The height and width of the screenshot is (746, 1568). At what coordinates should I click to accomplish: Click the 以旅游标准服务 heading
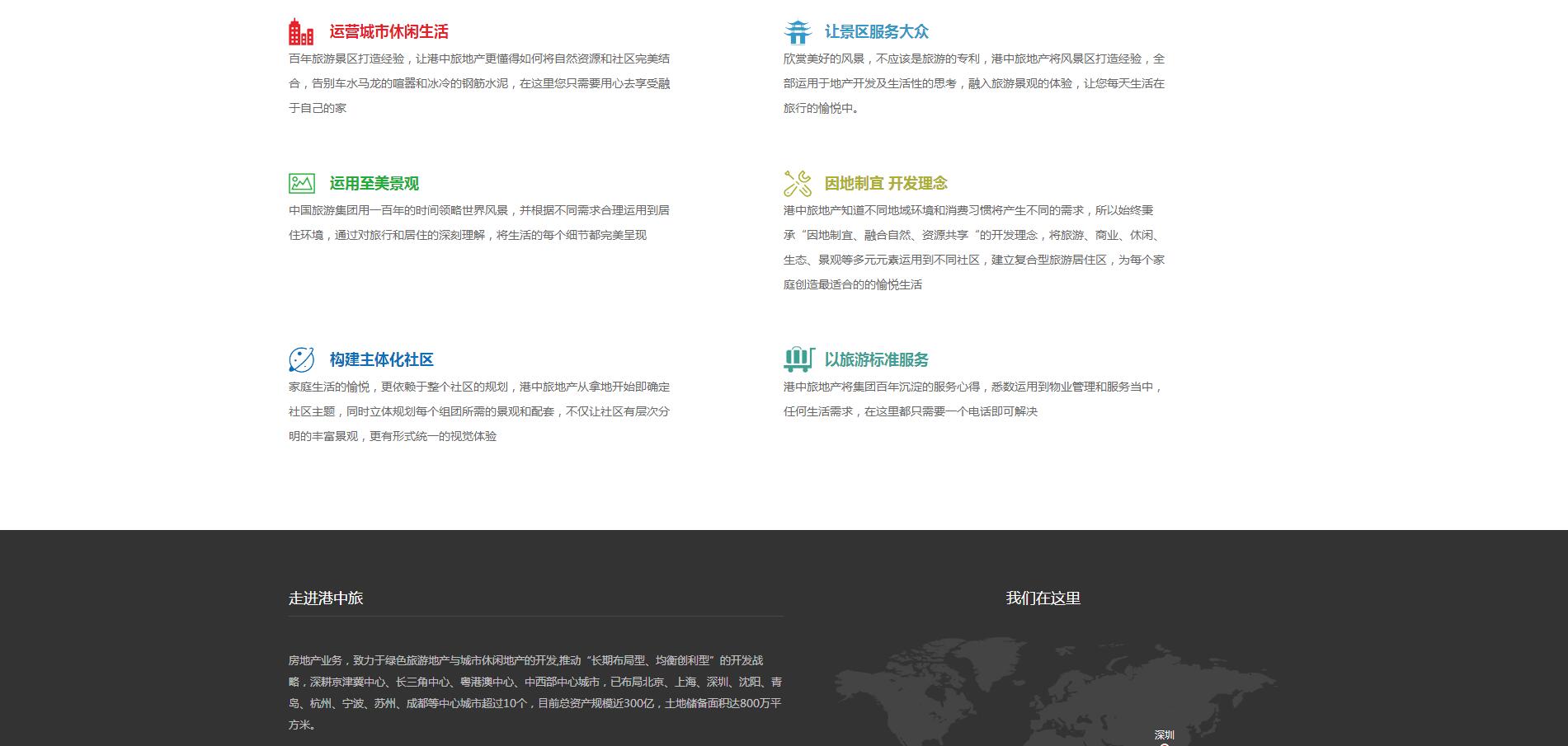[x=876, y=360]
